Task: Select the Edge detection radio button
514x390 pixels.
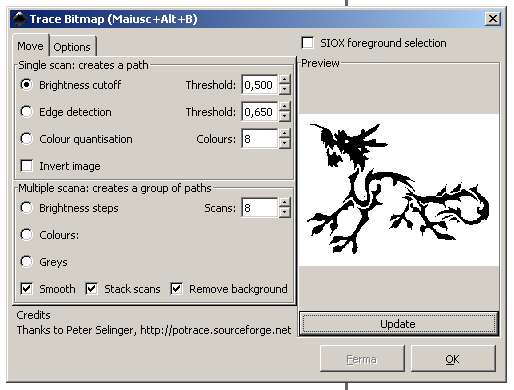Action: click(26, 112)
